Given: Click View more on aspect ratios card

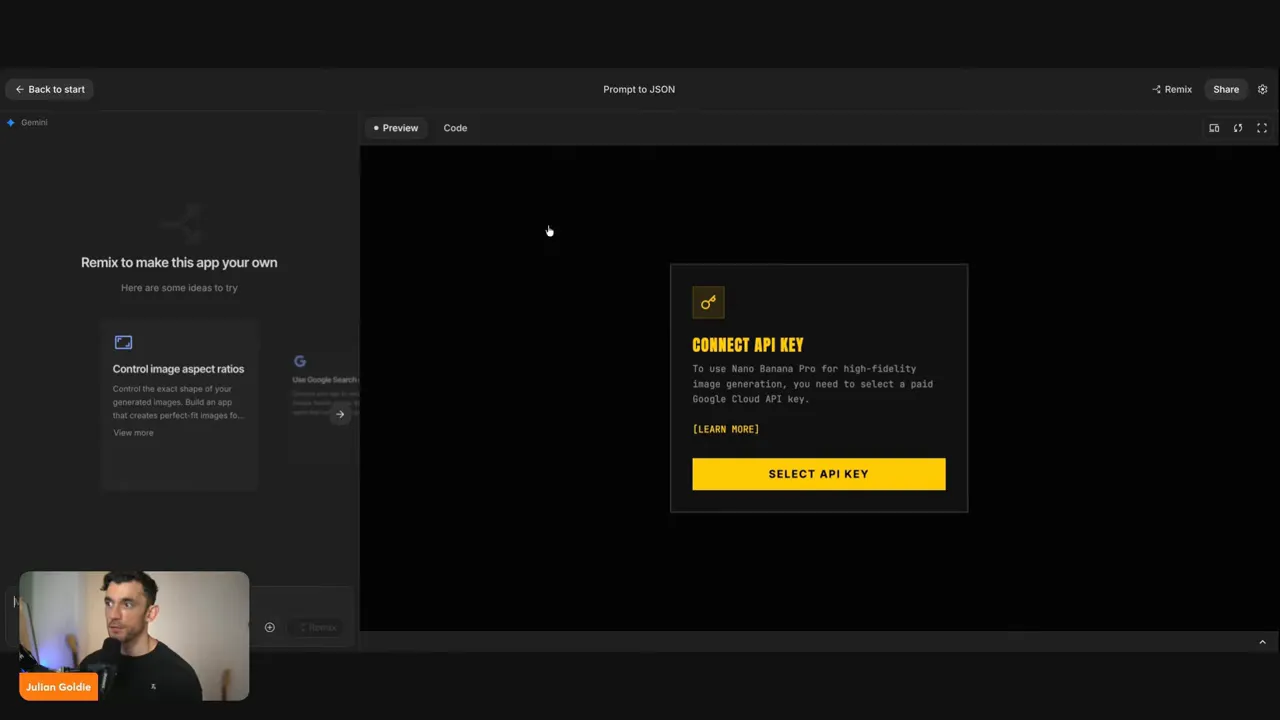Looking at the screenshot, I should tap(133, 433).
